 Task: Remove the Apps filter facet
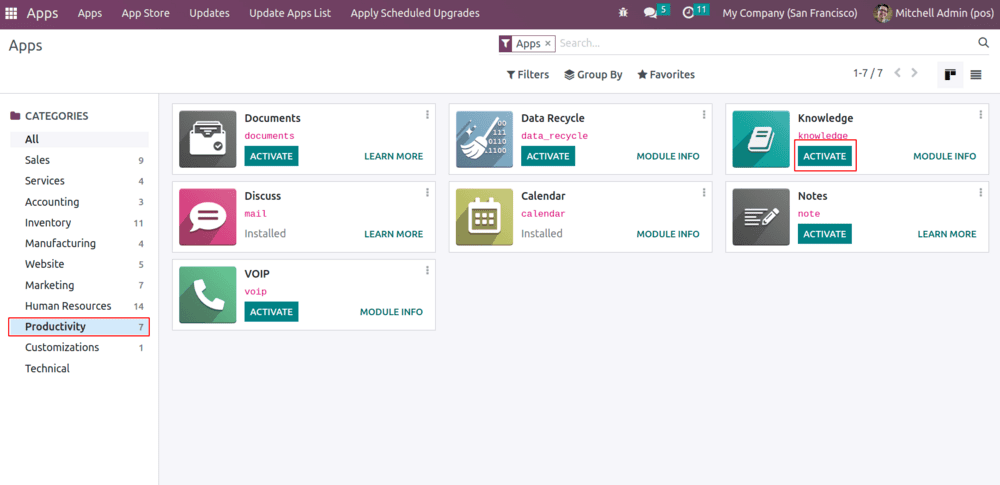tap(548, 44)
